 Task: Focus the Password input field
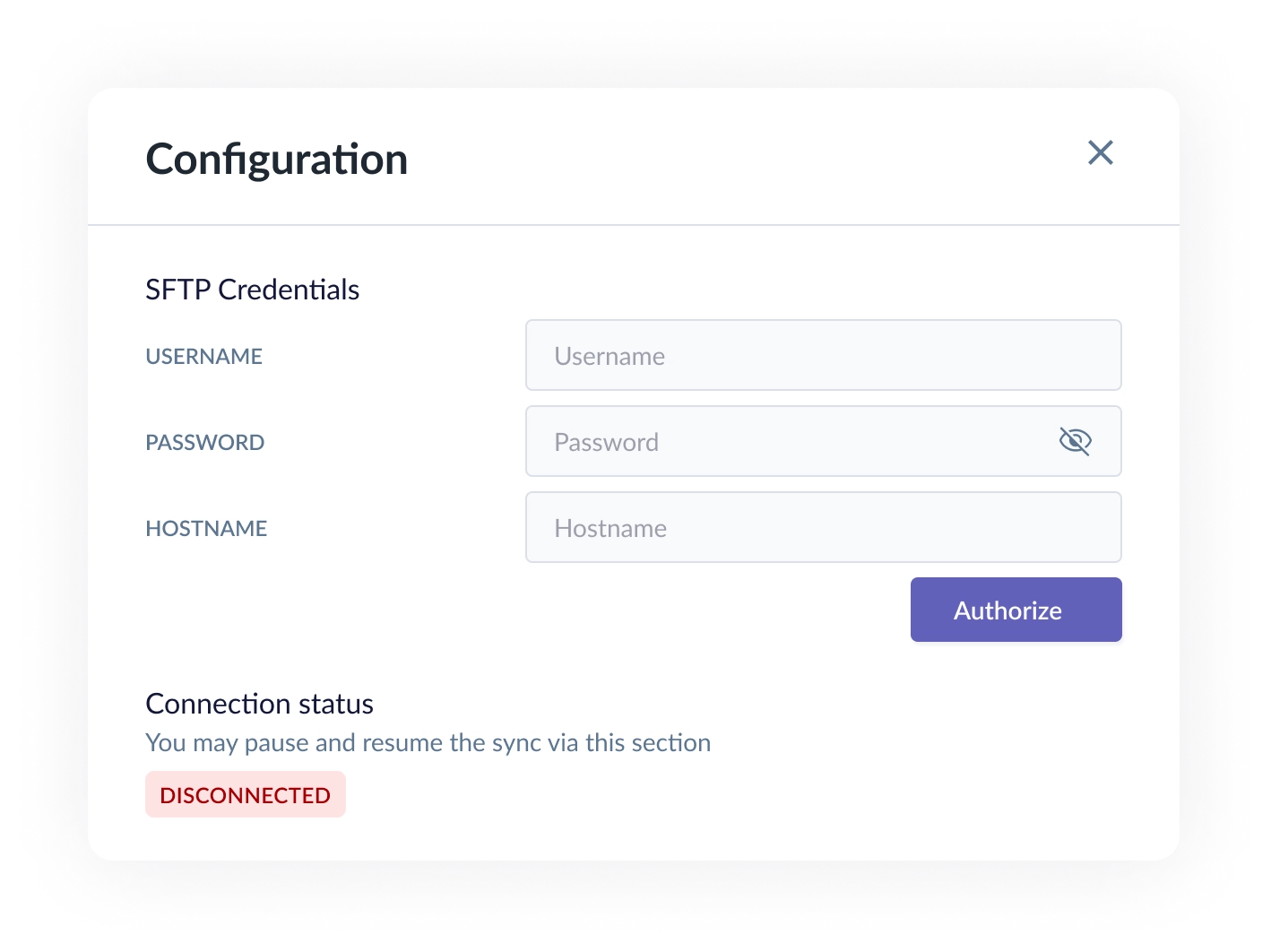(823, 441)
